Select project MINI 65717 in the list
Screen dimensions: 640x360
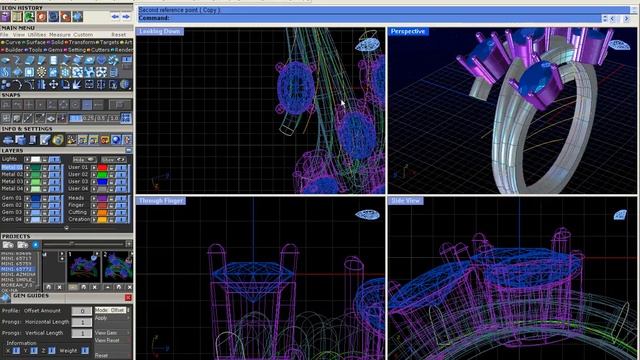[x=16, y=259]
